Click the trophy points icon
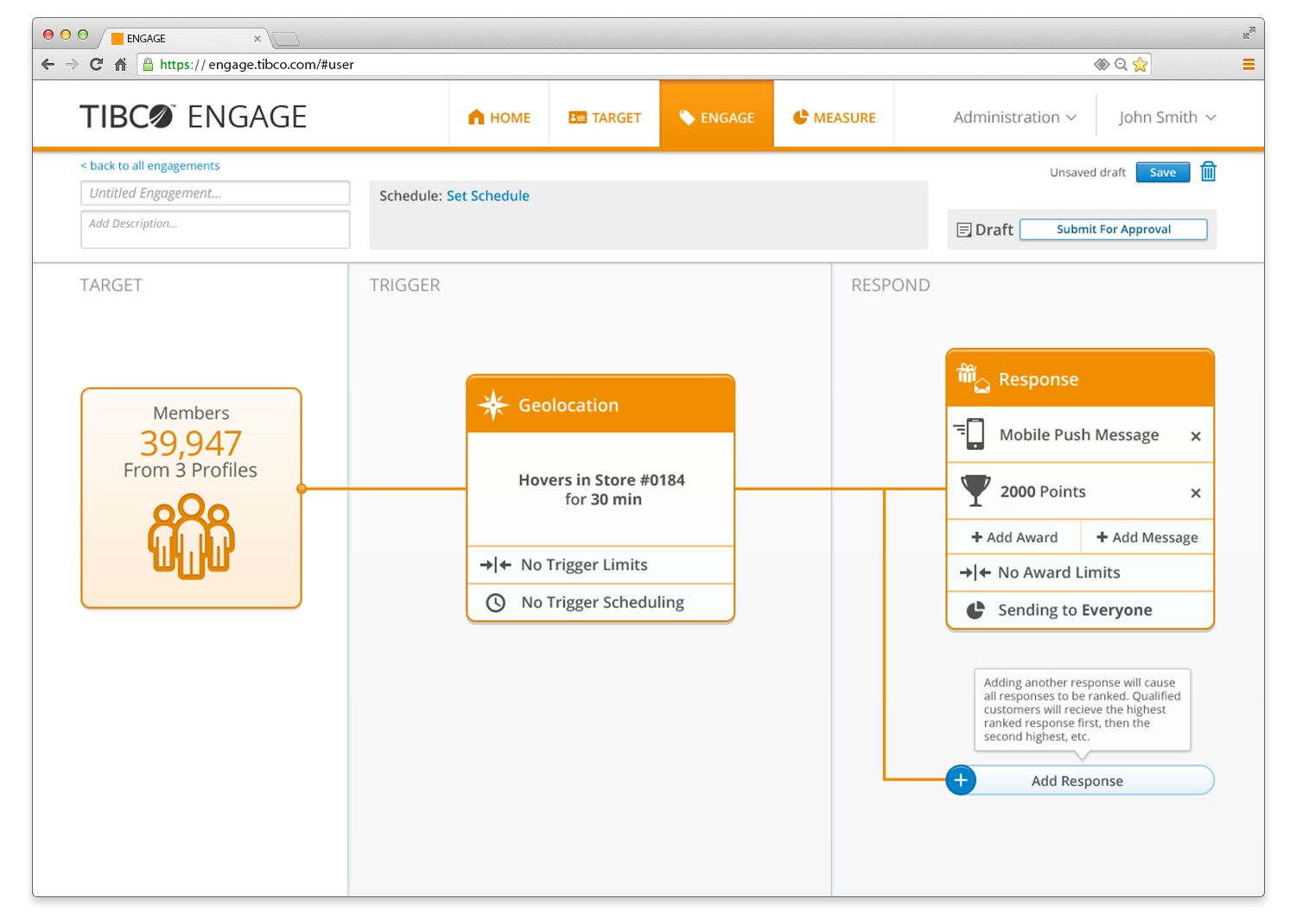This screenshot has width=1296, height=924. coord(975,490)
